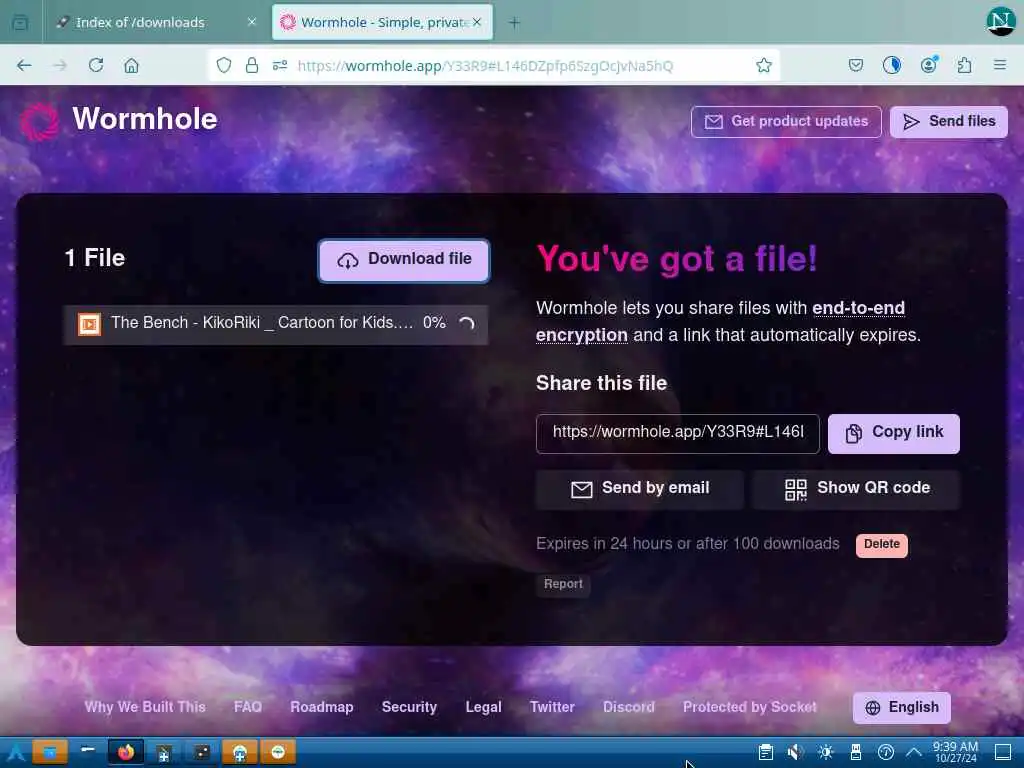Image resolution: width=1024 pixels, height=768 pixels.
Task: Go forward to the next page
Action: pos(60,65)
